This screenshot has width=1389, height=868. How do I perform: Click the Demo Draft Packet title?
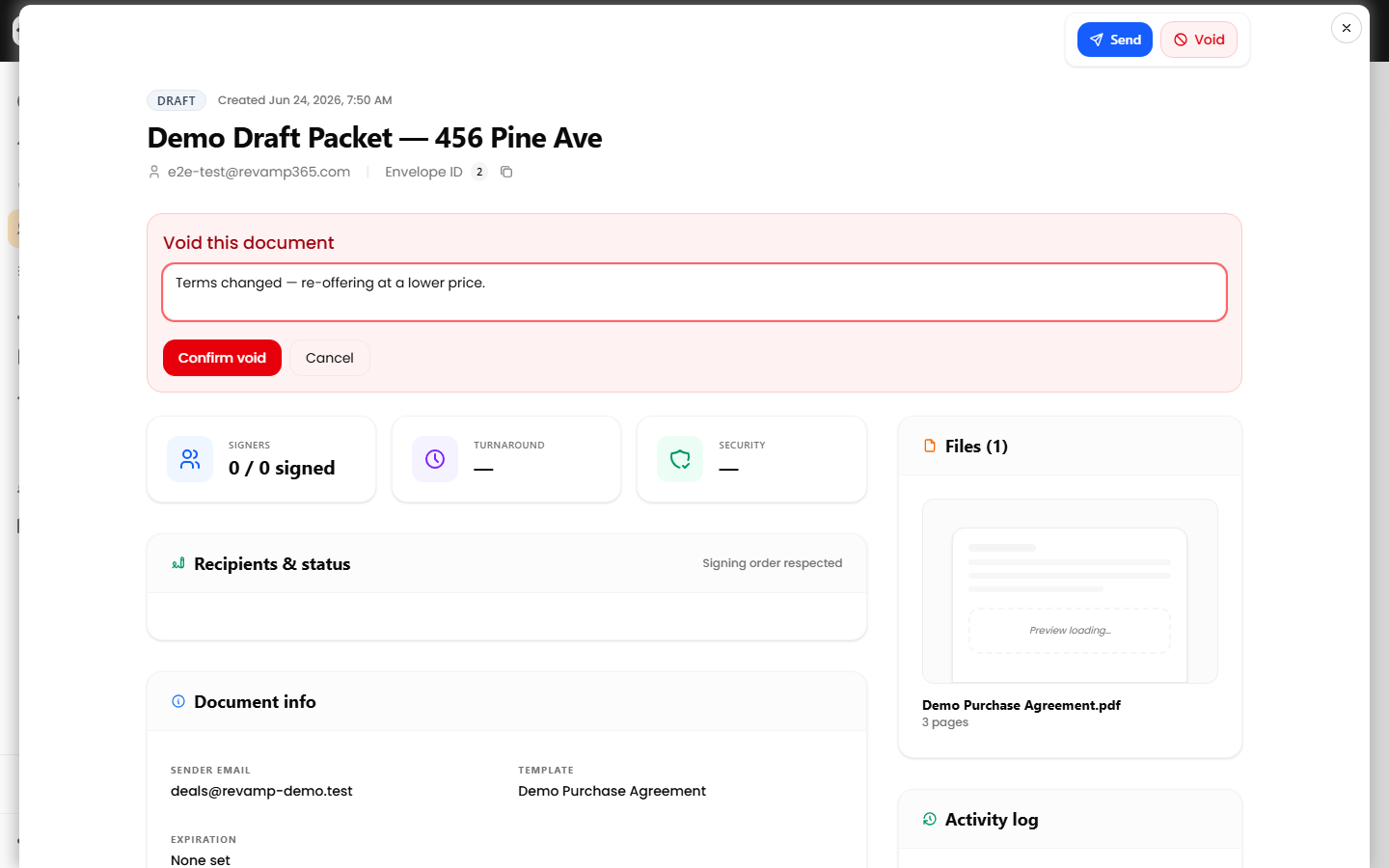[x=374, y=138]
